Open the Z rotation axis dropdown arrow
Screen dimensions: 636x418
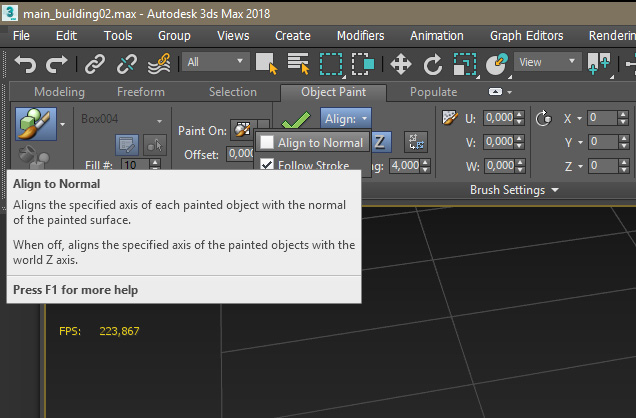tap(580, 166)
